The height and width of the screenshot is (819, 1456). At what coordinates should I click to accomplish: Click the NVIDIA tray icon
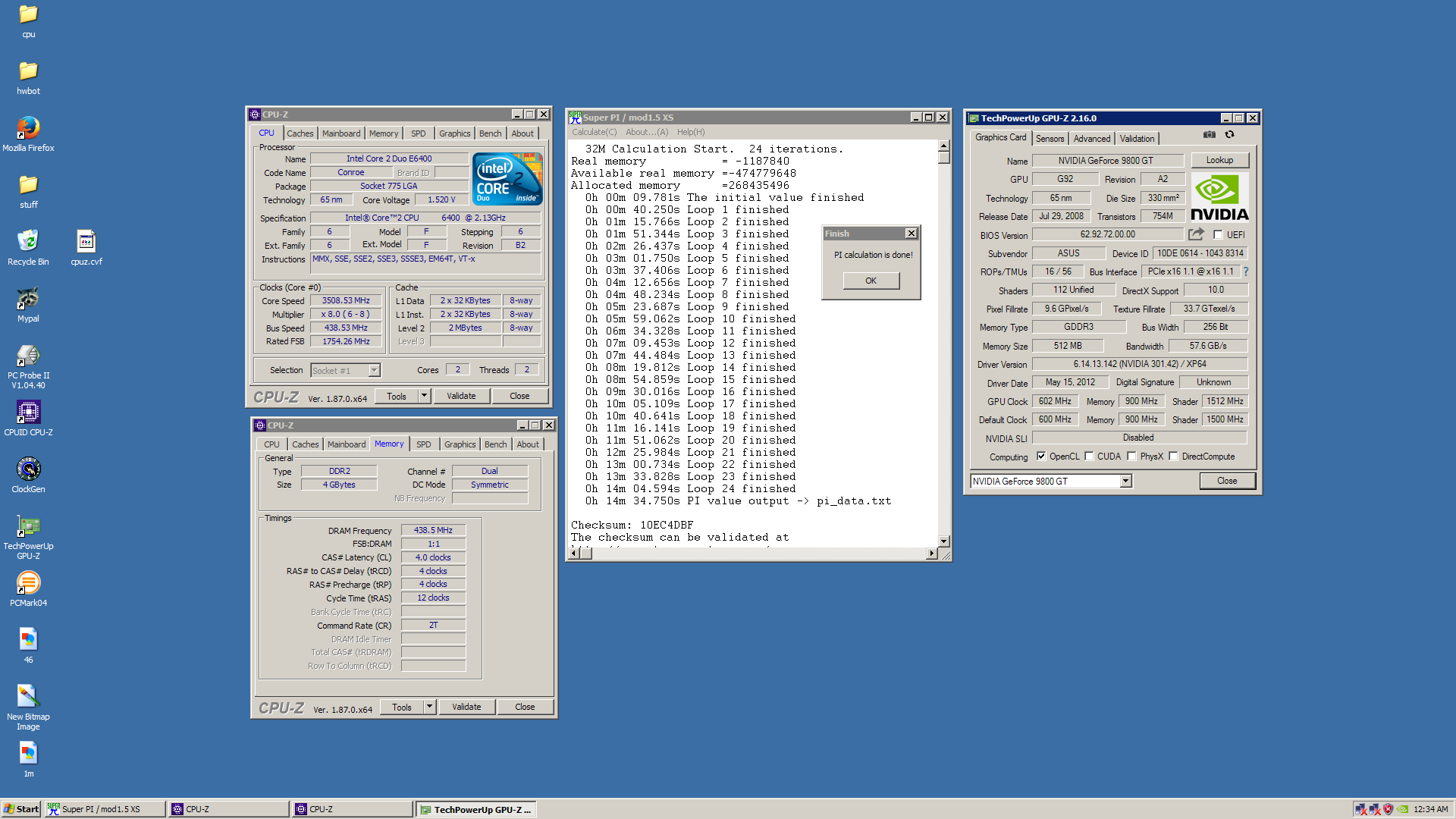1403,809
